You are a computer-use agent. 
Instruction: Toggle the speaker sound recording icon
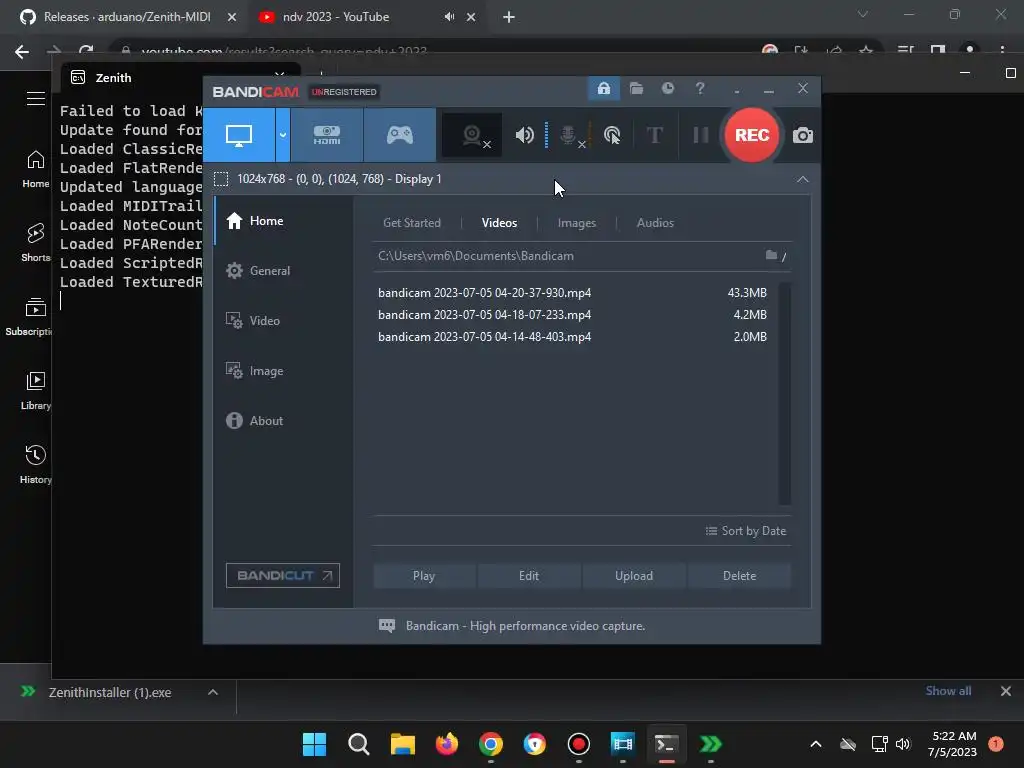524,135
